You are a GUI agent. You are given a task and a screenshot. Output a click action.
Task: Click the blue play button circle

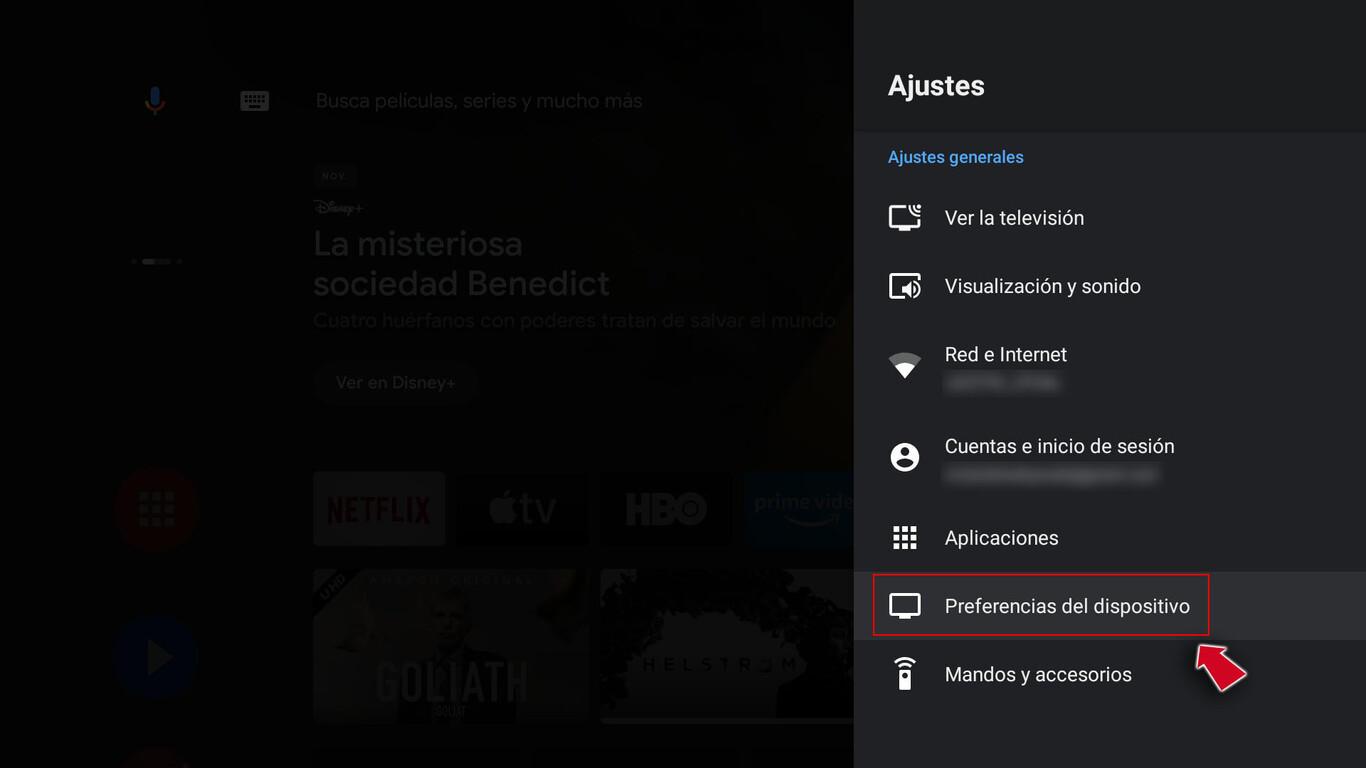pyautogui.click(x=156, y=658)
